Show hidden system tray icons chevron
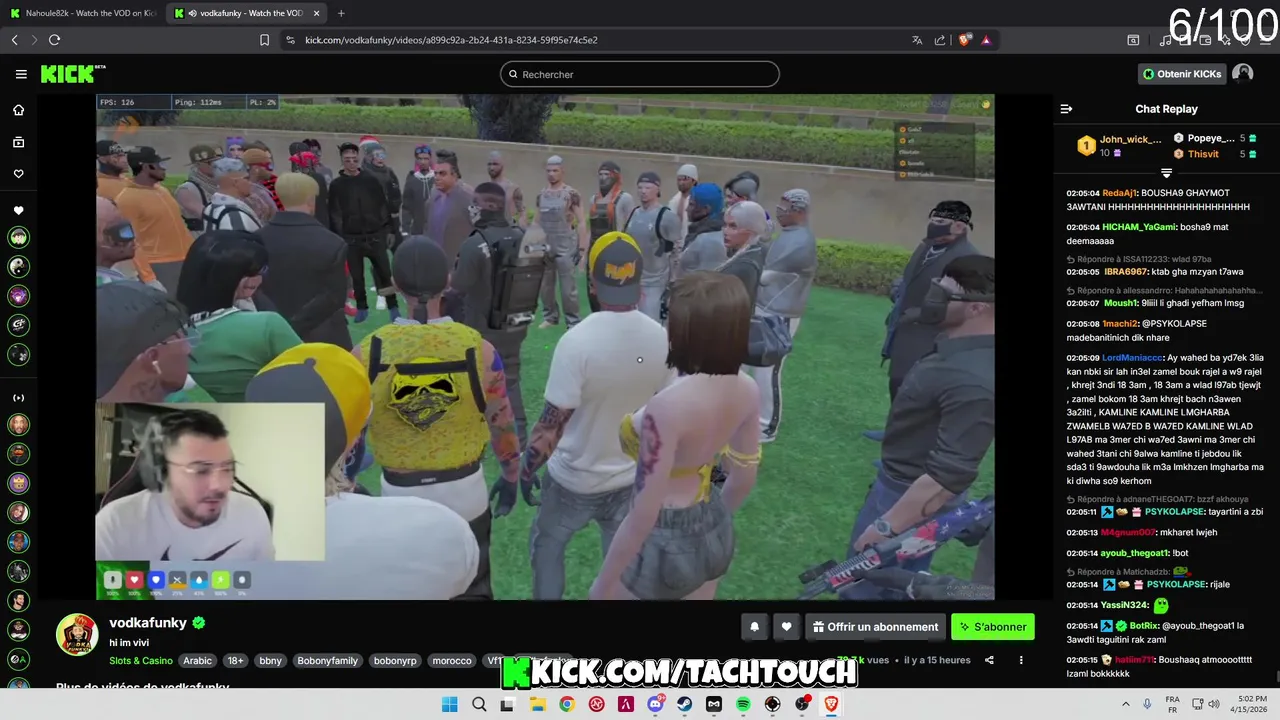This screenshot has width=1280, height=720. [1126, 704]
